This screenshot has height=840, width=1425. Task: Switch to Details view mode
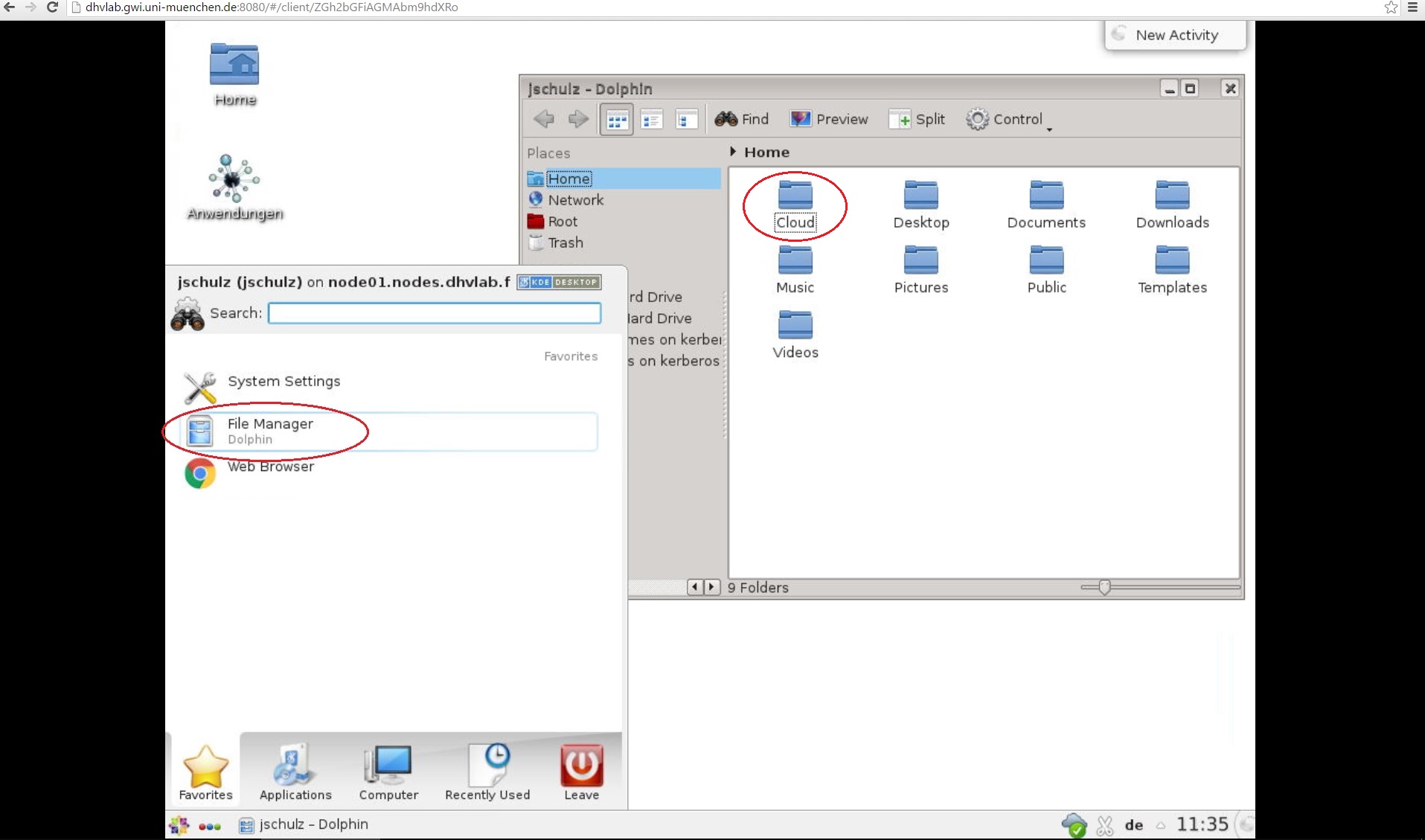(686, 120)
